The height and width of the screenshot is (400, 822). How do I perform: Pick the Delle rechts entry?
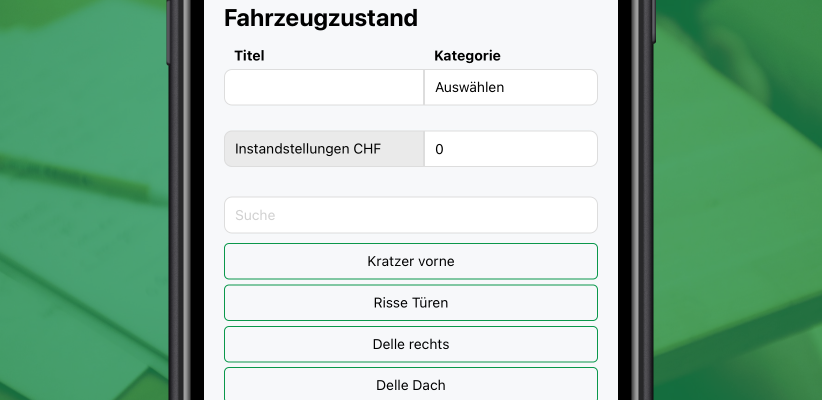410,344
